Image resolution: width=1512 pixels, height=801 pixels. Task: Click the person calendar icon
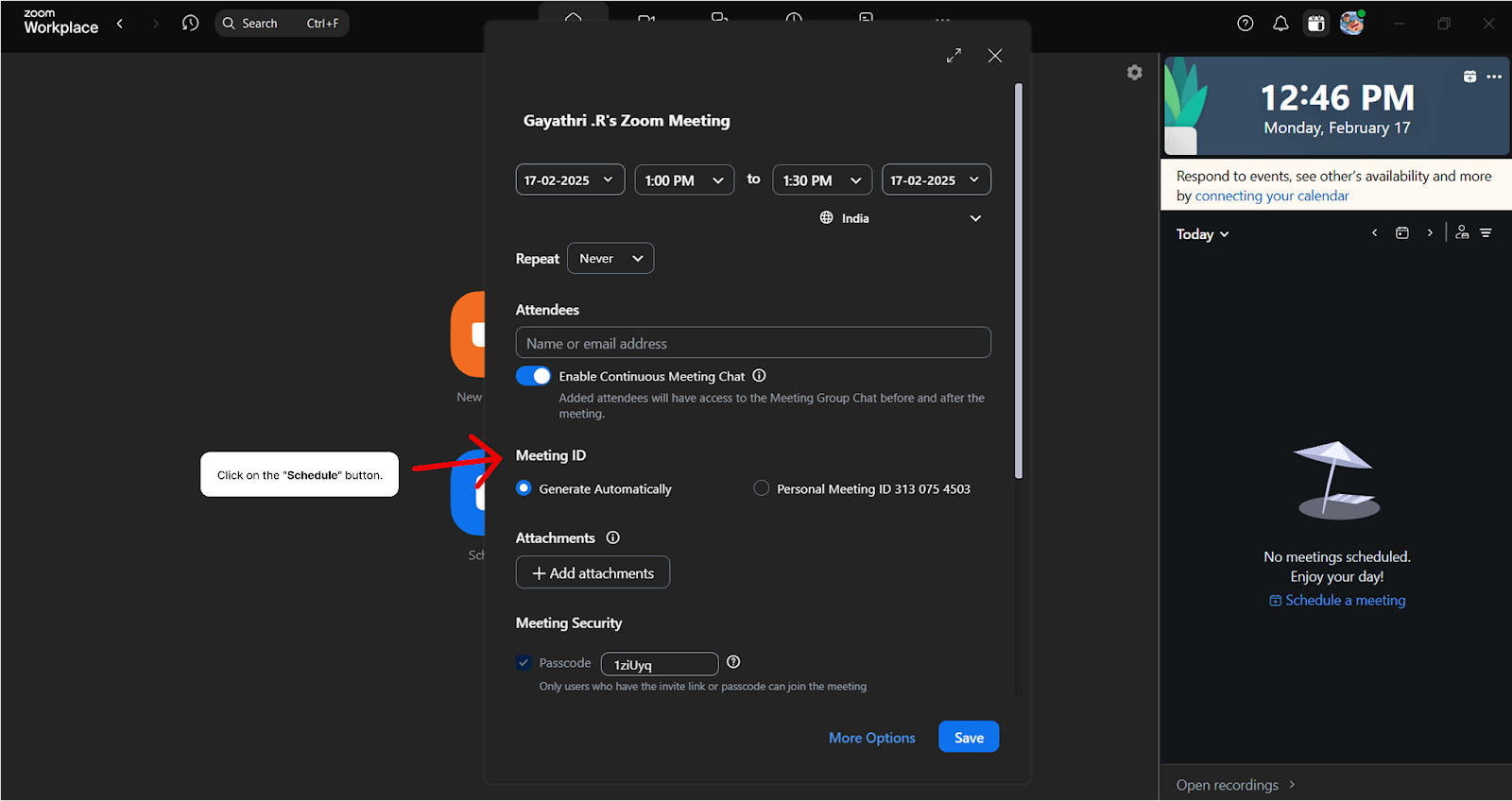click(1462, 232)
